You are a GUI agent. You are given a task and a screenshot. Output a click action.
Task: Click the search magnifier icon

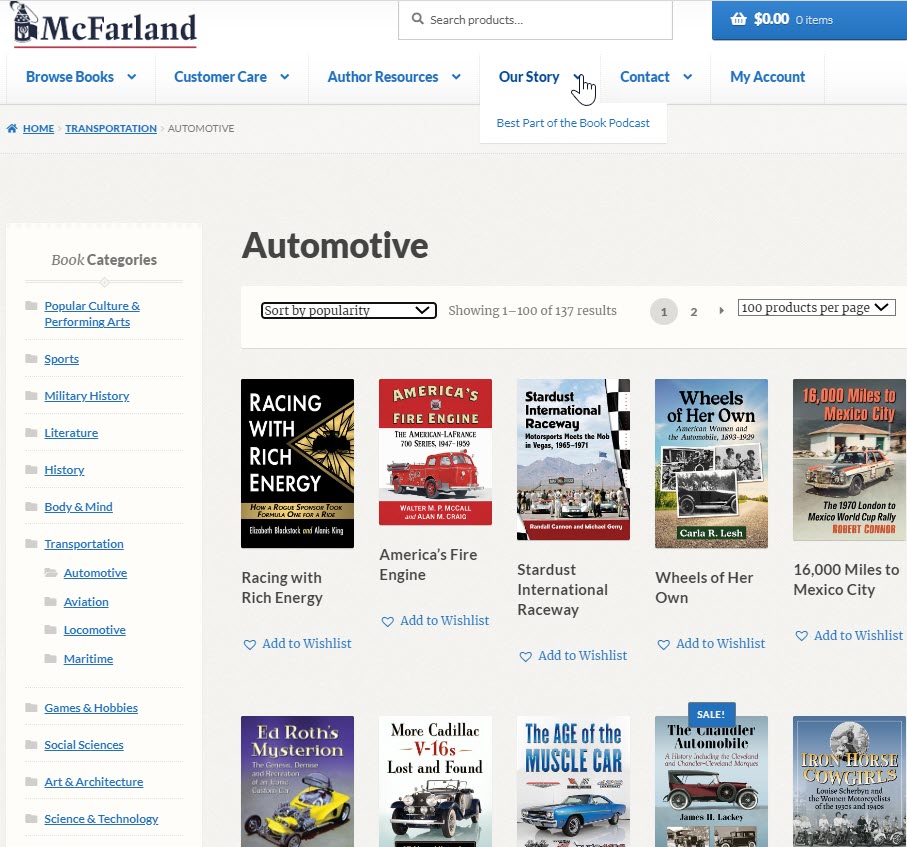click(x=417, y=19)
